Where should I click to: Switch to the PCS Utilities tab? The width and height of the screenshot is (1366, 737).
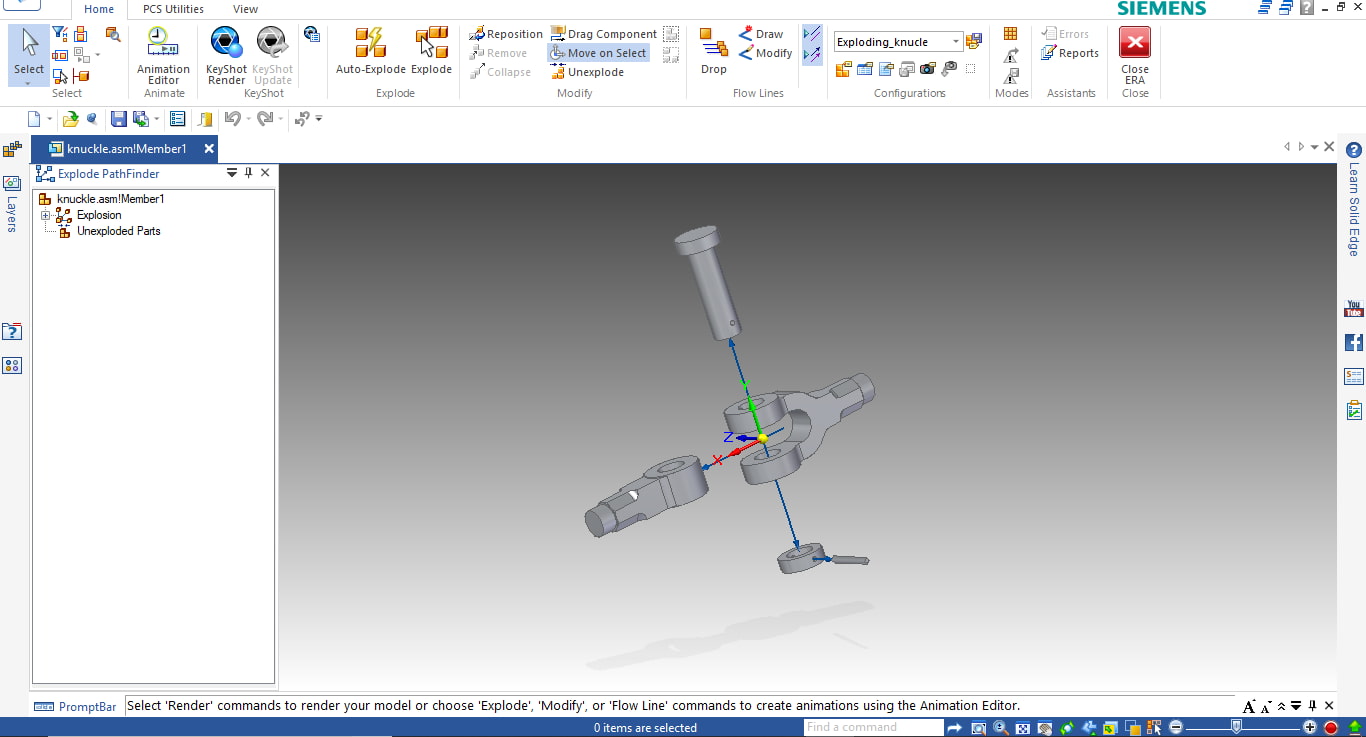pos(173,9)
